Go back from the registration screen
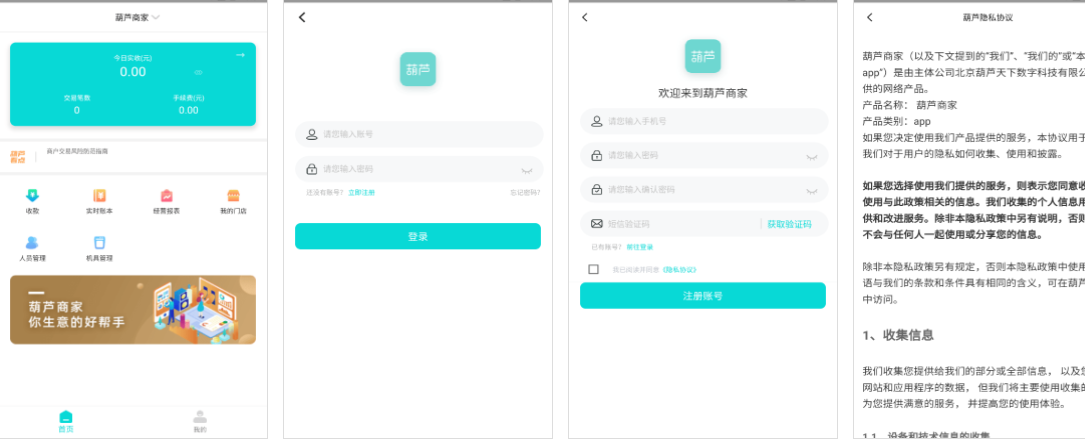The width and height of the screenshot is (1088, 441). [x=585, y=17]
